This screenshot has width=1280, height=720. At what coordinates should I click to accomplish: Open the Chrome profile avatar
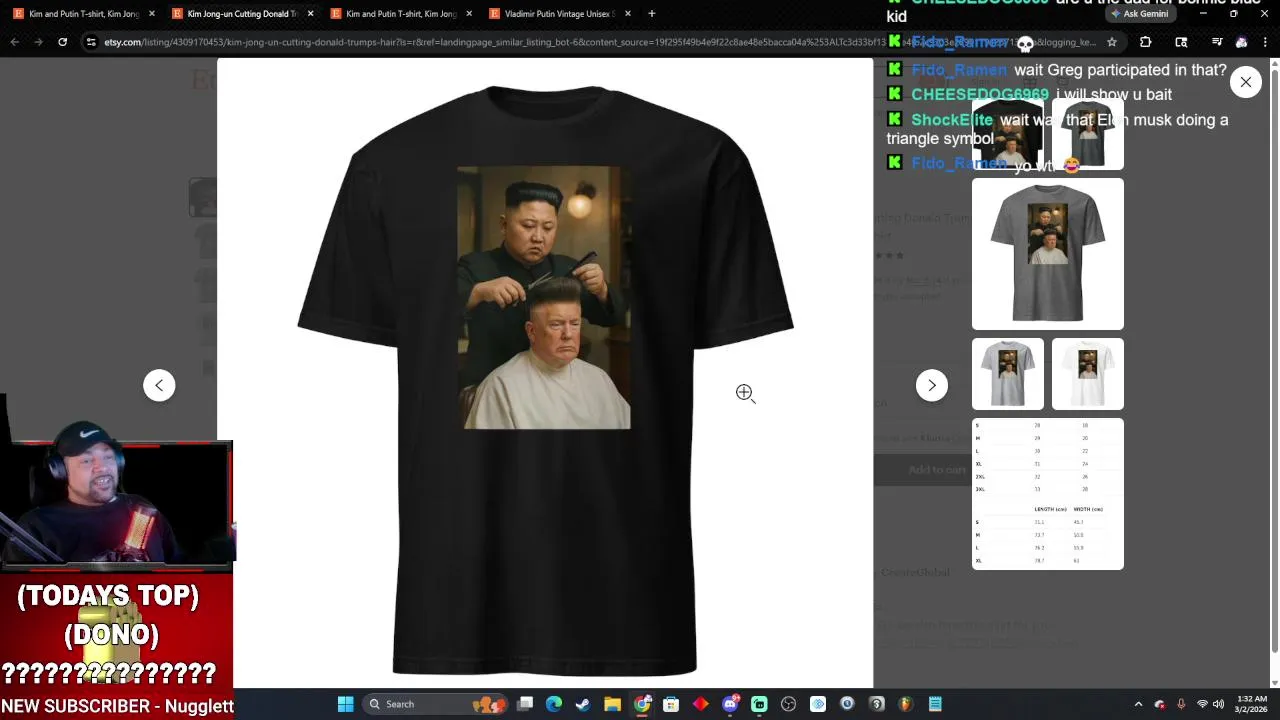click(x=1241, y=42)
